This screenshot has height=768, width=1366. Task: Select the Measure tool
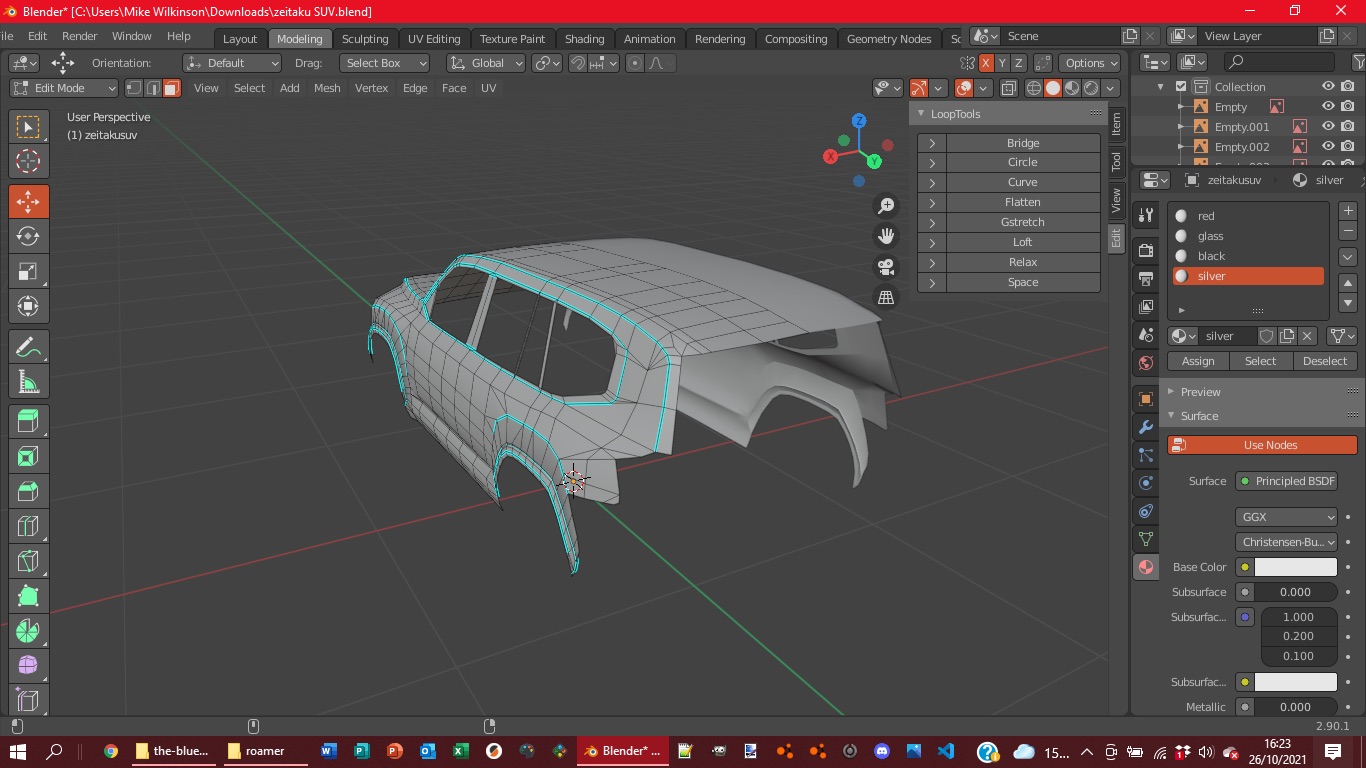(x=28, y=382)
